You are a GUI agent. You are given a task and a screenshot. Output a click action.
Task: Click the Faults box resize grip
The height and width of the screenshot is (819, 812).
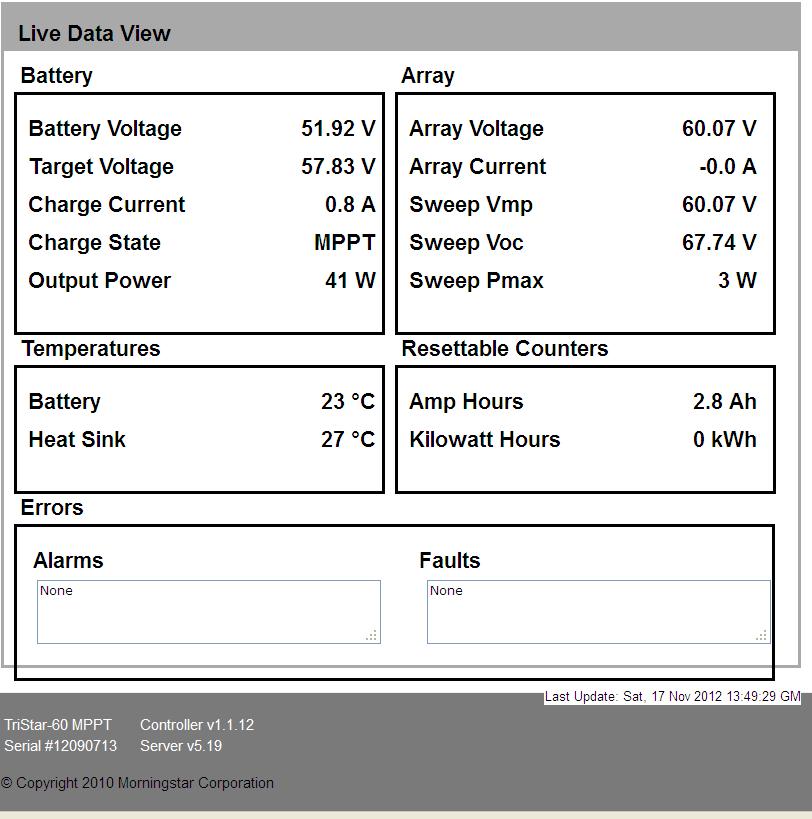tap(762, 635)
